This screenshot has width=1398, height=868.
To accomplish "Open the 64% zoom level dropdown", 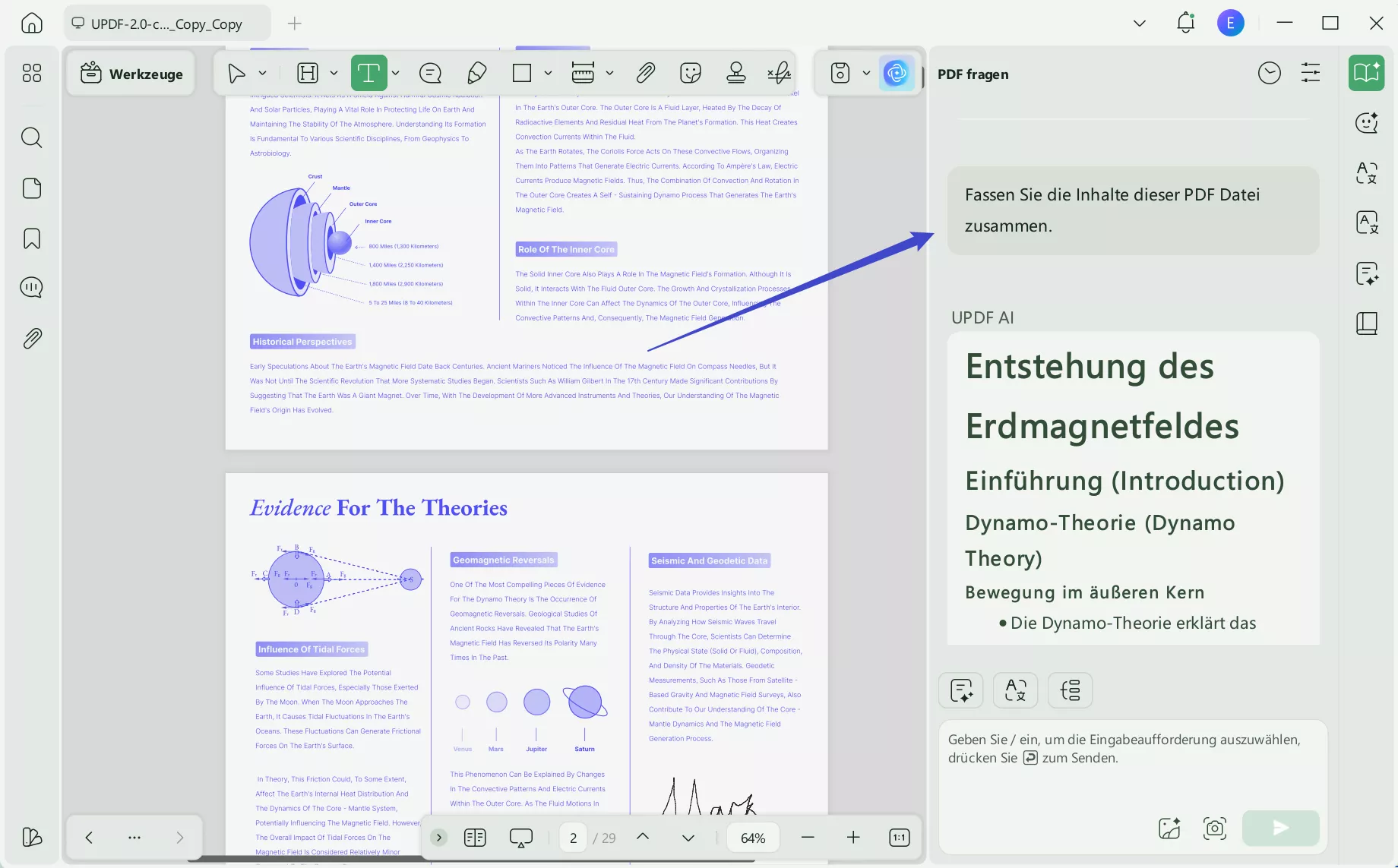I will tap(753, 838).
